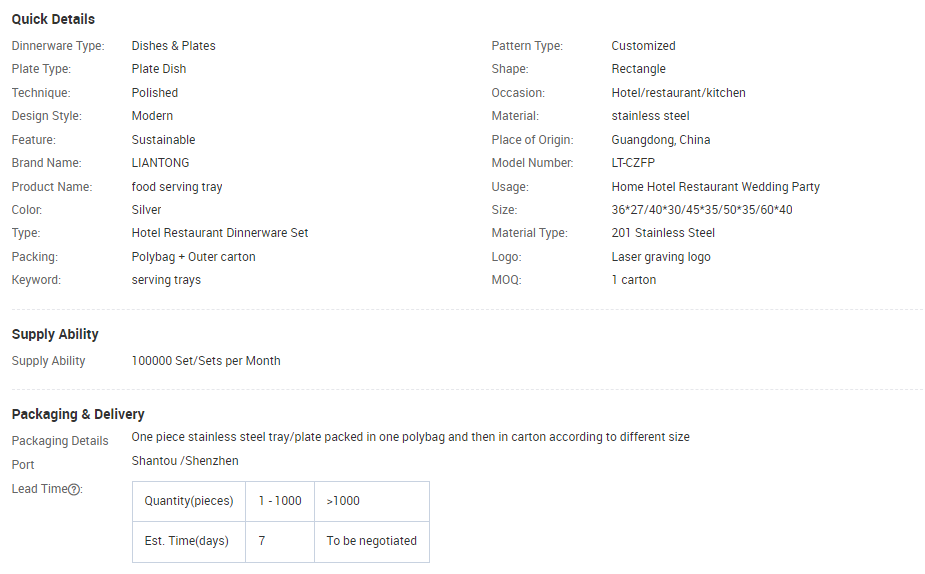
Task: Click the Dishes & Plates dinnerware type
Action: coord(173,46)
